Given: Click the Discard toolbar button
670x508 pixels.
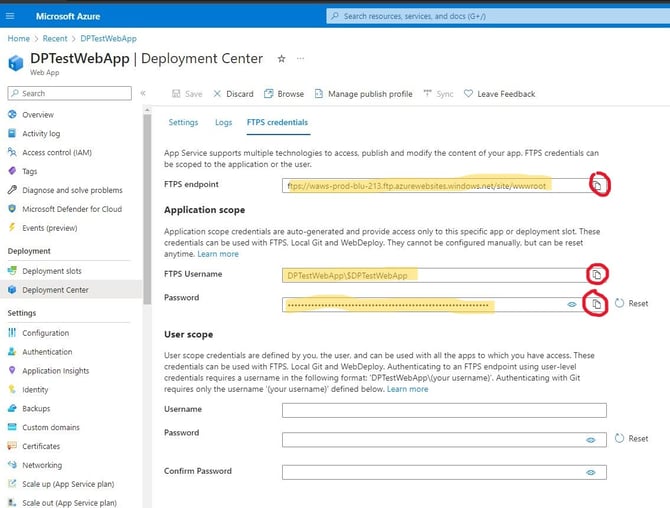Looking at the screenshot, I should (232, 94).
